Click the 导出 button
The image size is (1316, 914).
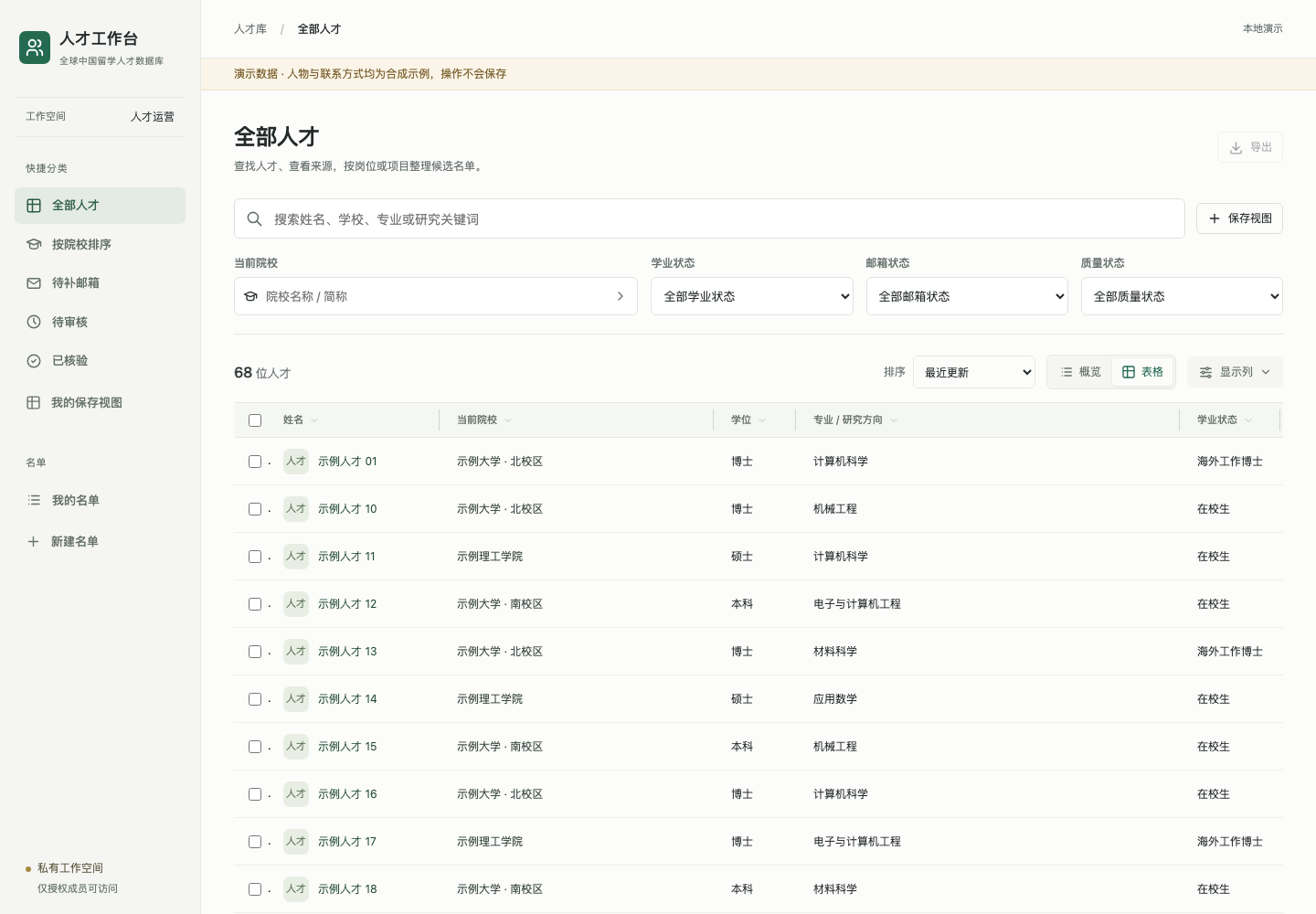coord(1250,147)
